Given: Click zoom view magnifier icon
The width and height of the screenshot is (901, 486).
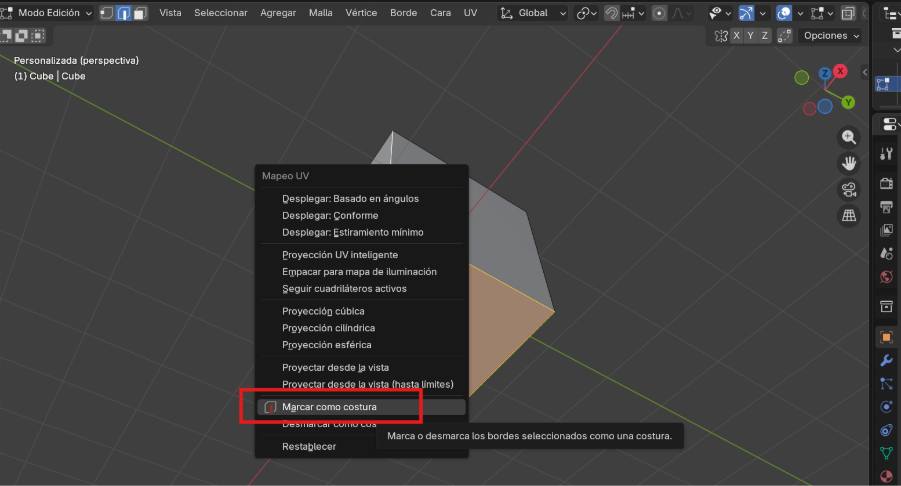Looking at the screenshot, I should tap(849, 137).
